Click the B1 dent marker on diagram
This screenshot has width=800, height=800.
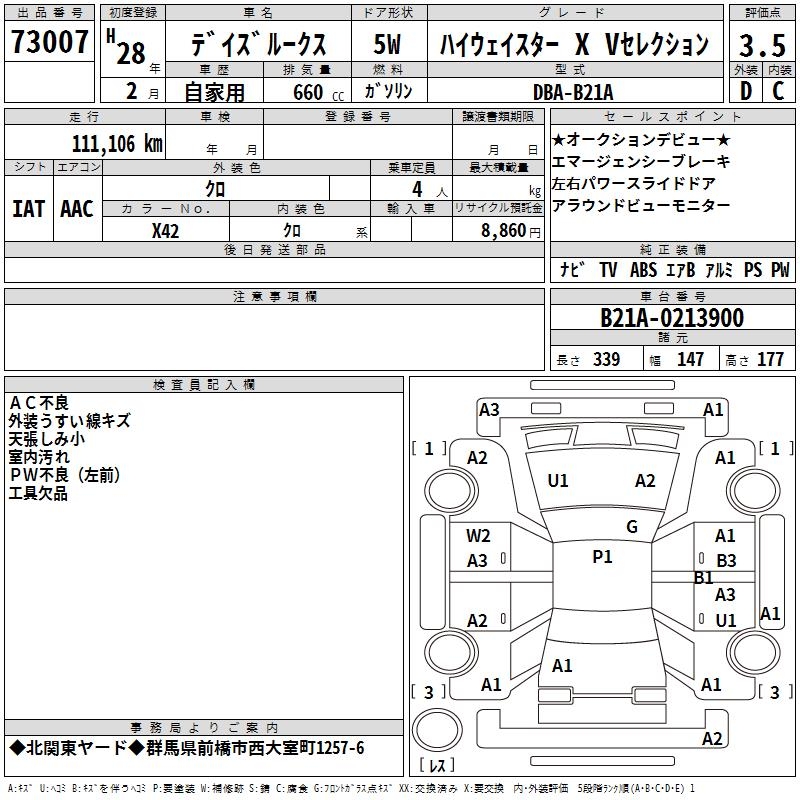tap(704, 578)
